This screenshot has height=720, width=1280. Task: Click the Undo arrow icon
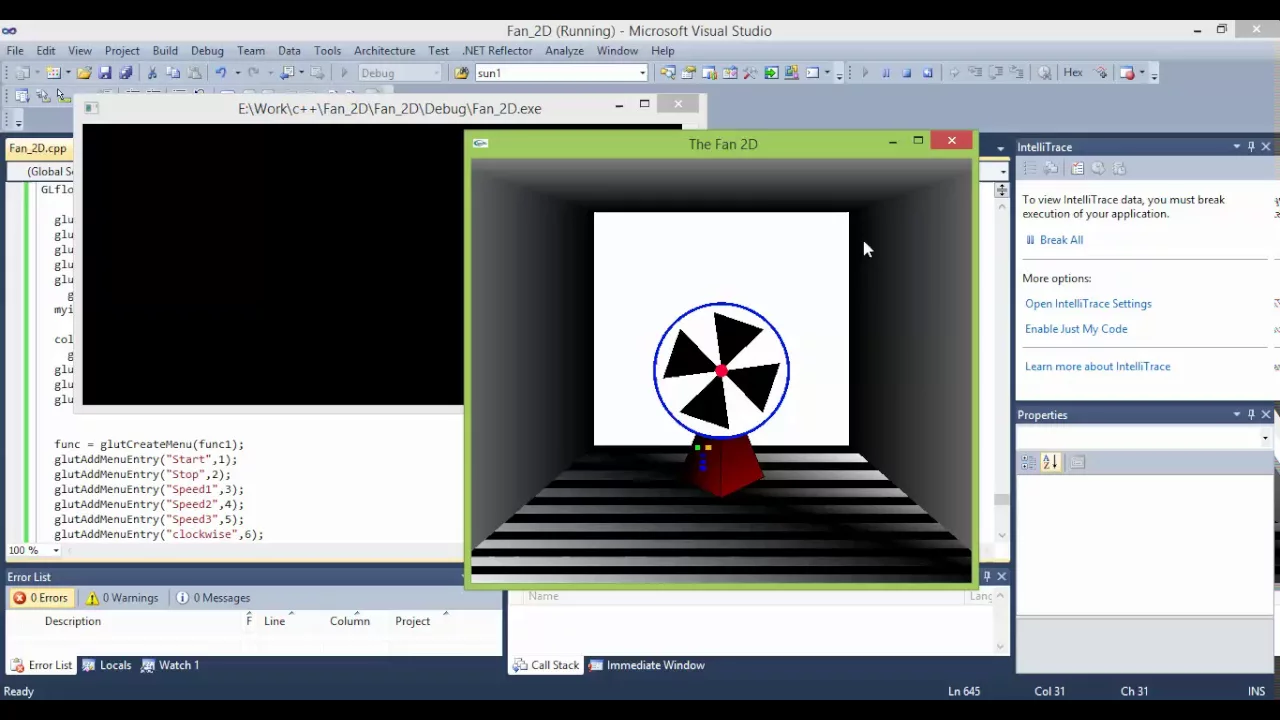221,73
